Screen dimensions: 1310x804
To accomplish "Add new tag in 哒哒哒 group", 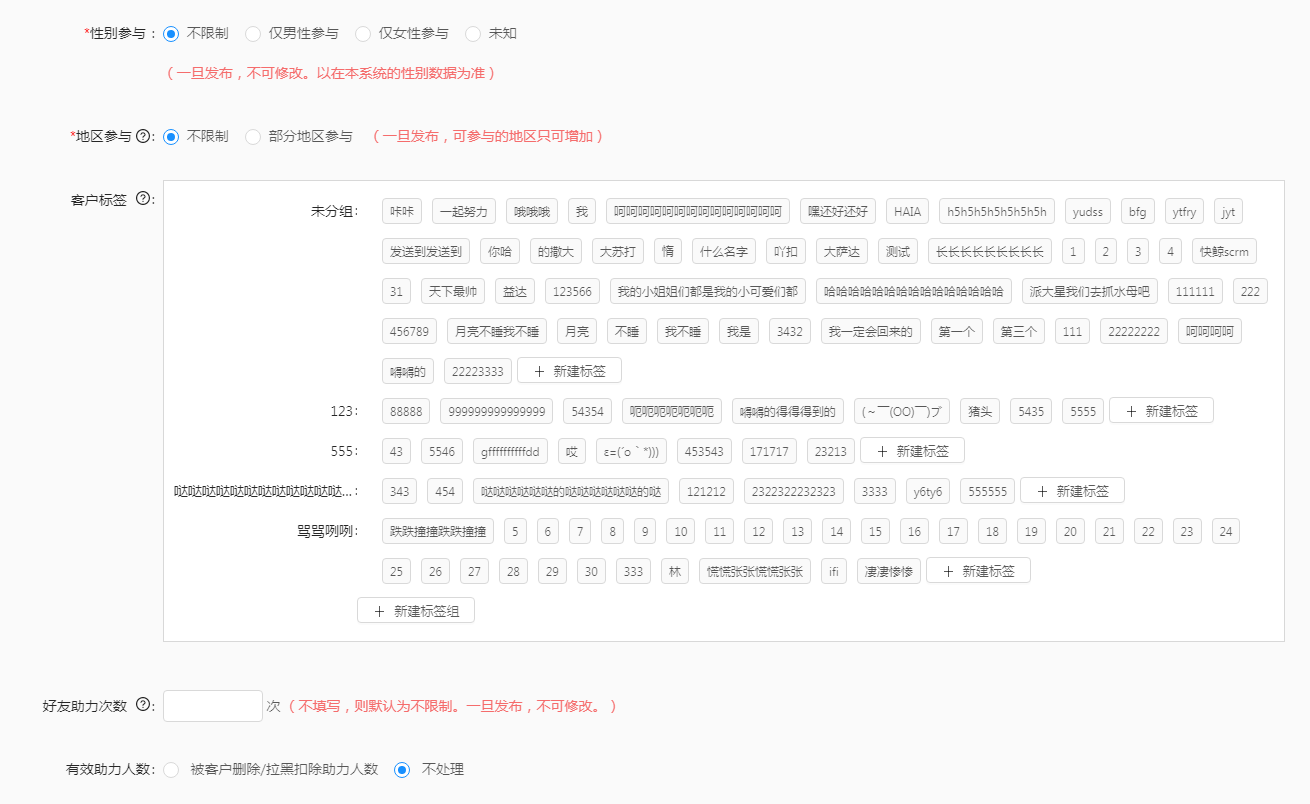I will pyautogui.click(x=1072, y=491).
